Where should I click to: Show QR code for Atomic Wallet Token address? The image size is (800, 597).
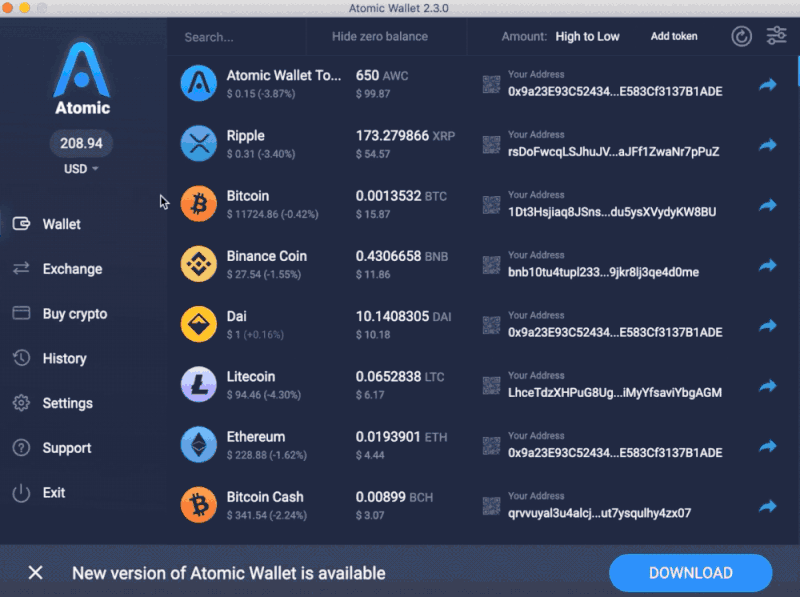click(491, 84)
